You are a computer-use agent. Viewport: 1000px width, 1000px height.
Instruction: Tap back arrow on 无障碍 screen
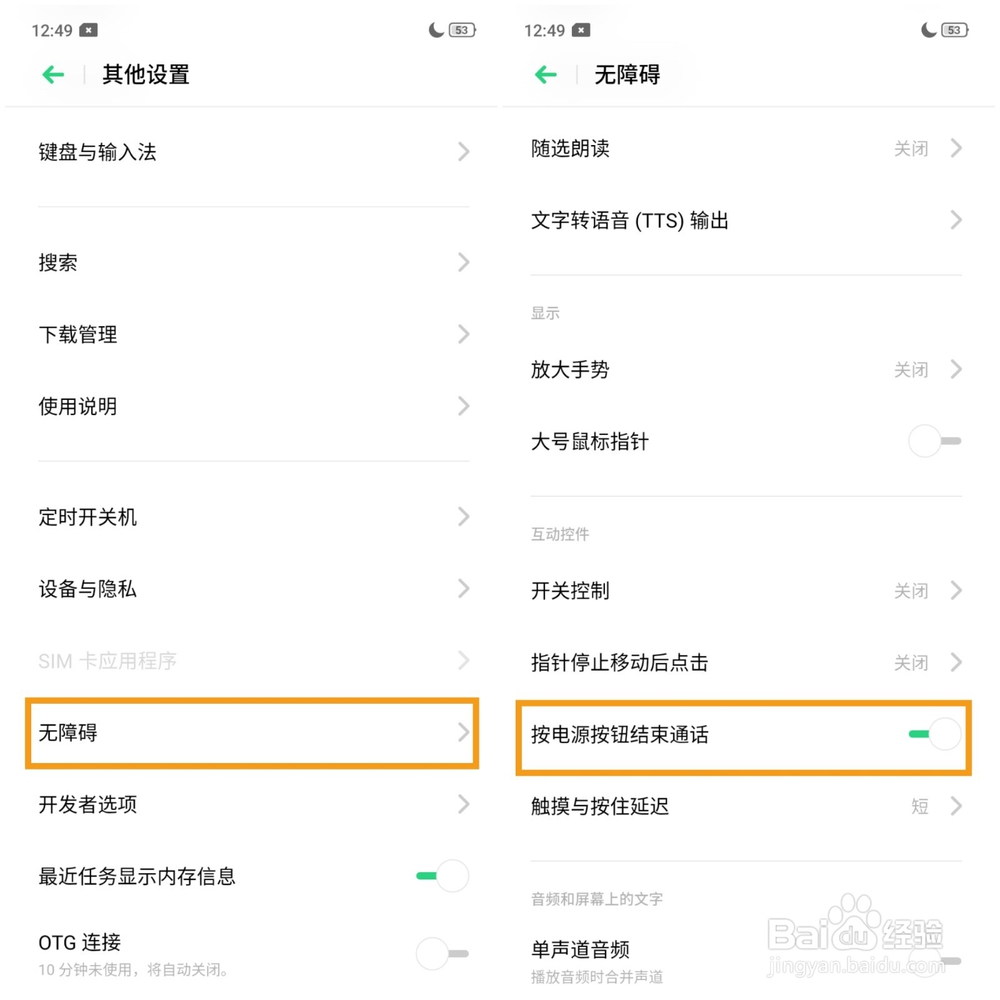coord(546,75)
